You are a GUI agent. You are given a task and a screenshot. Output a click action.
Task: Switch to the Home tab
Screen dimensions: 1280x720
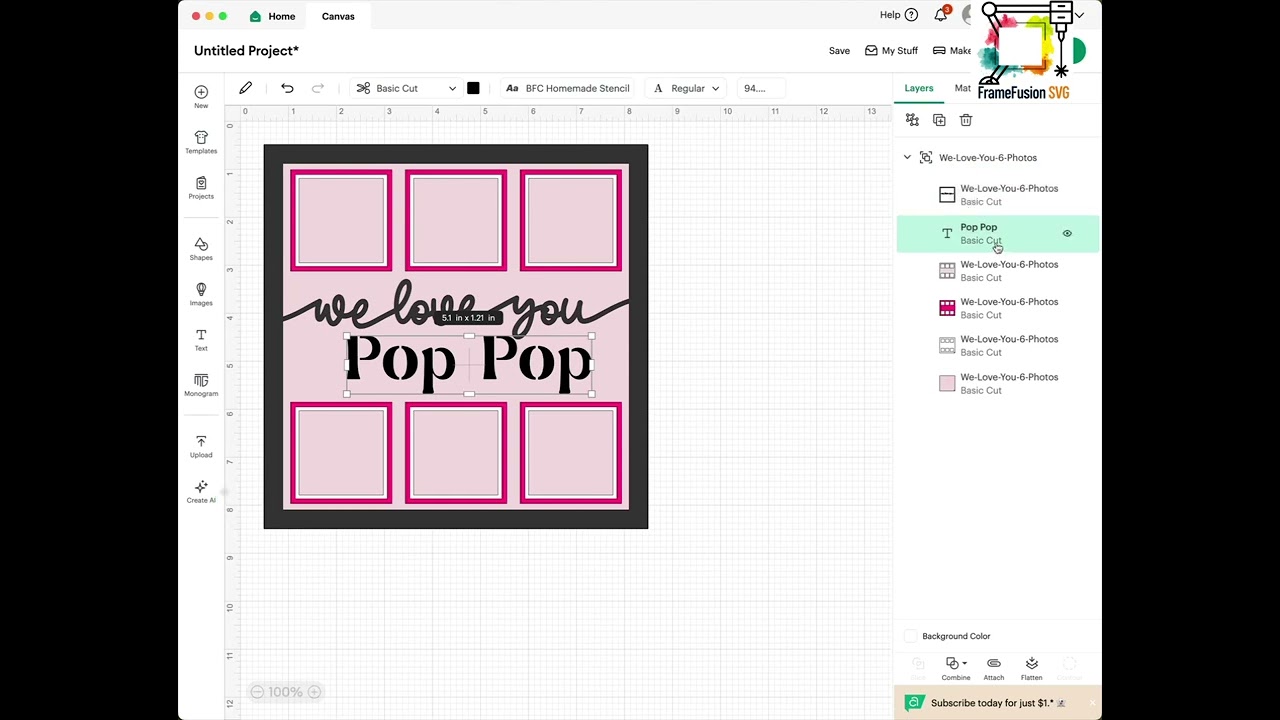(272, 16)
